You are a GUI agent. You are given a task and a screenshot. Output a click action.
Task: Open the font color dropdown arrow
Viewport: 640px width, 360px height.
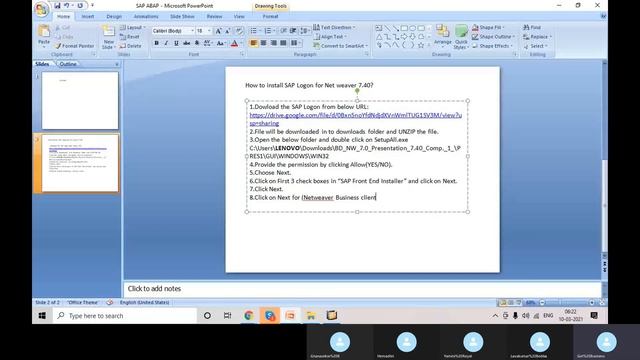(242, 43)
